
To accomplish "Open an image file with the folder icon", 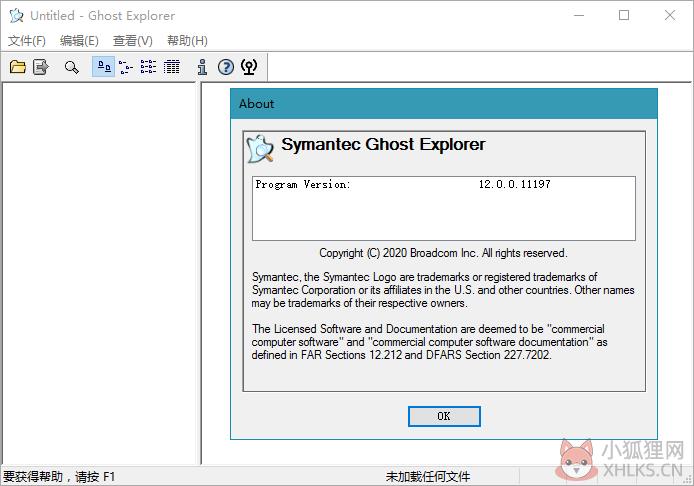I will (18, 67).
